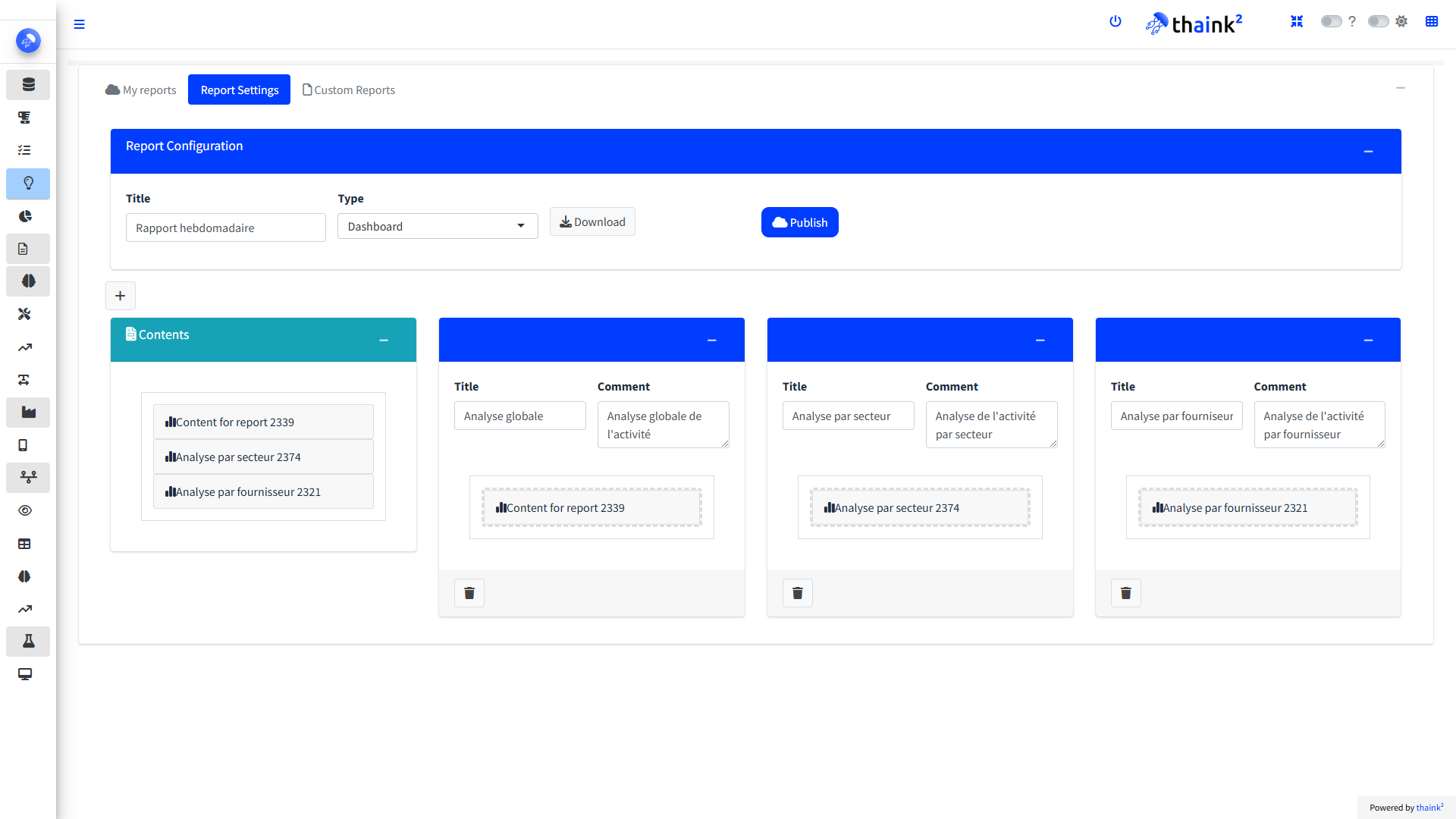Open the Custom Reports tab

coord(349,89)
